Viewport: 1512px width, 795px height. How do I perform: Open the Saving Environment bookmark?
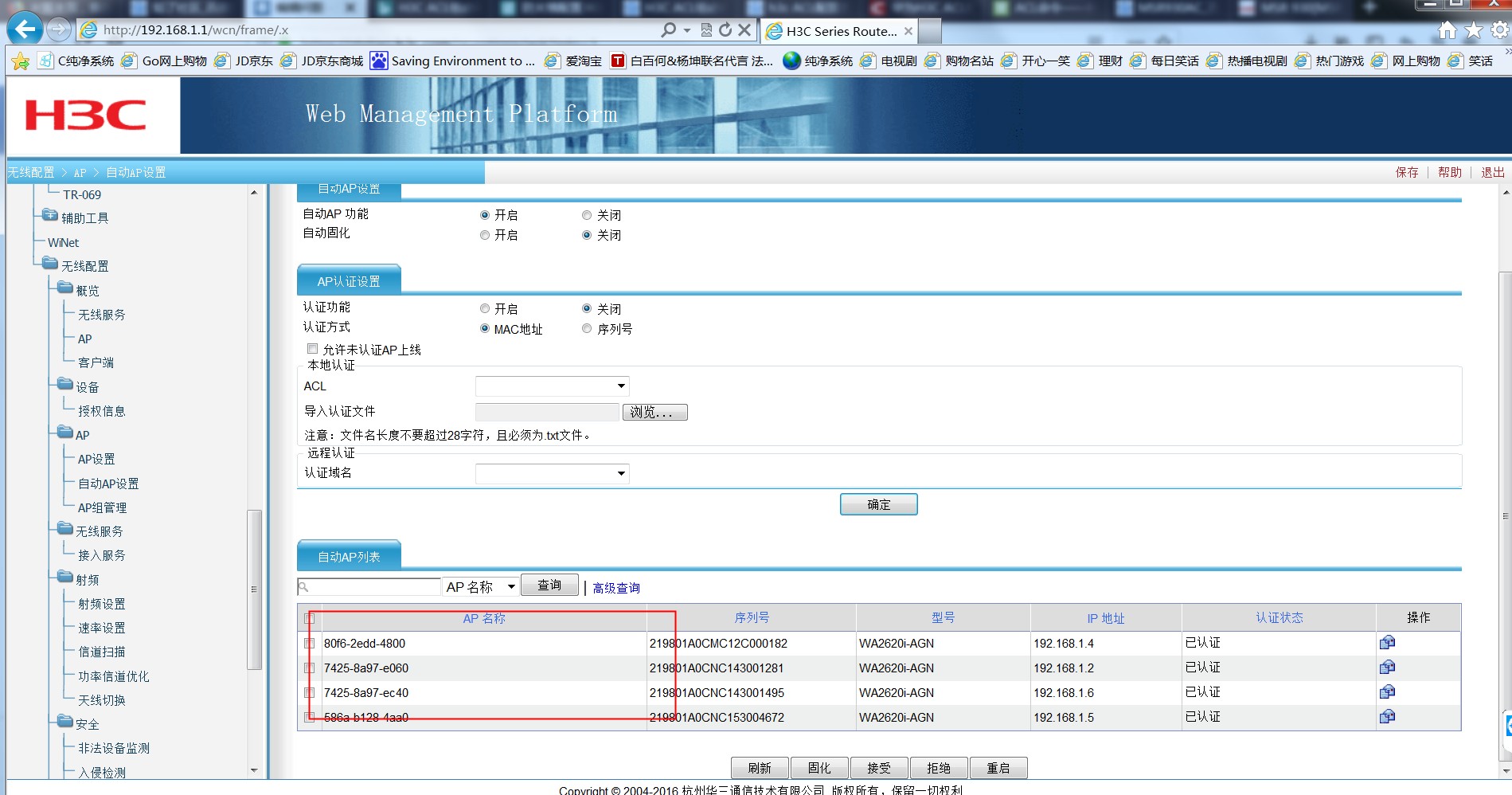click(x=453, y=61)
